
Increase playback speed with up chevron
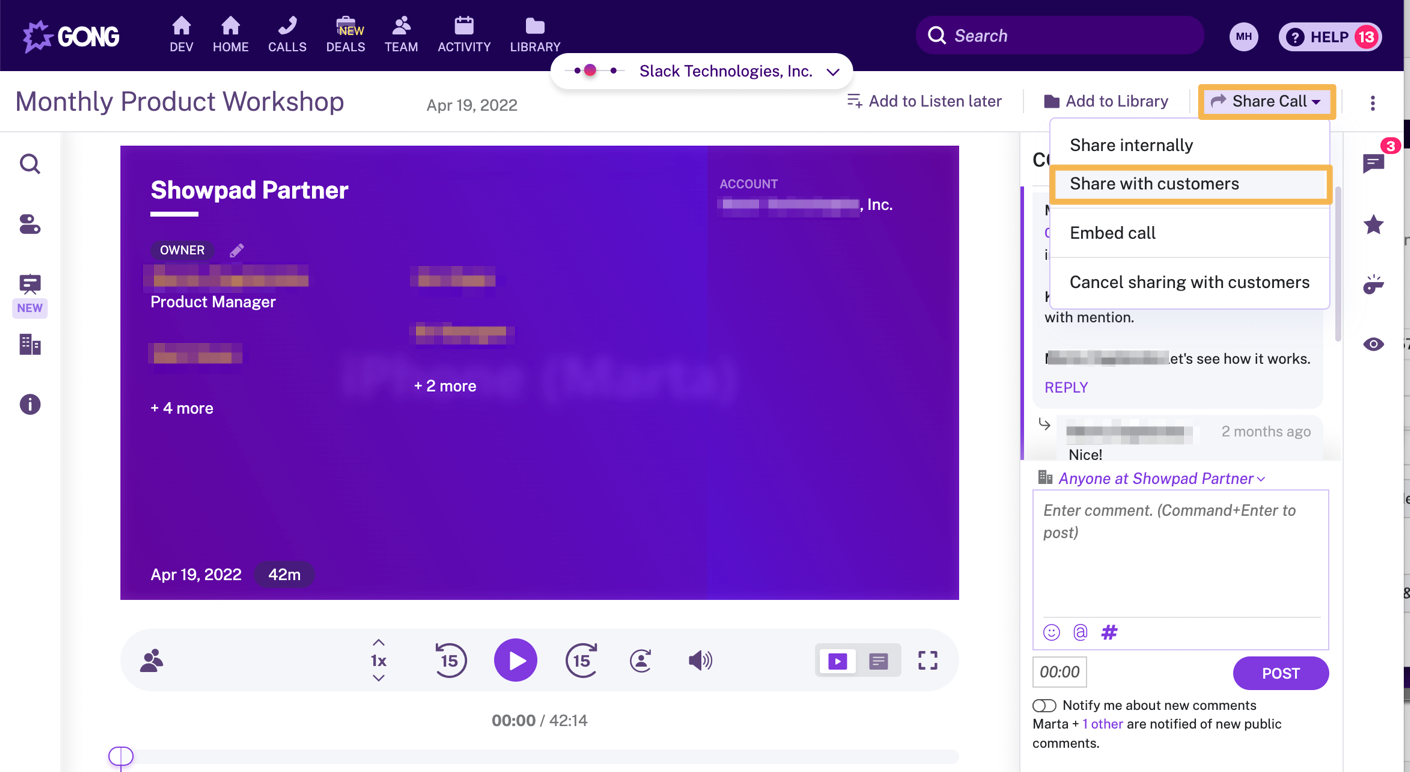point(378,643)
